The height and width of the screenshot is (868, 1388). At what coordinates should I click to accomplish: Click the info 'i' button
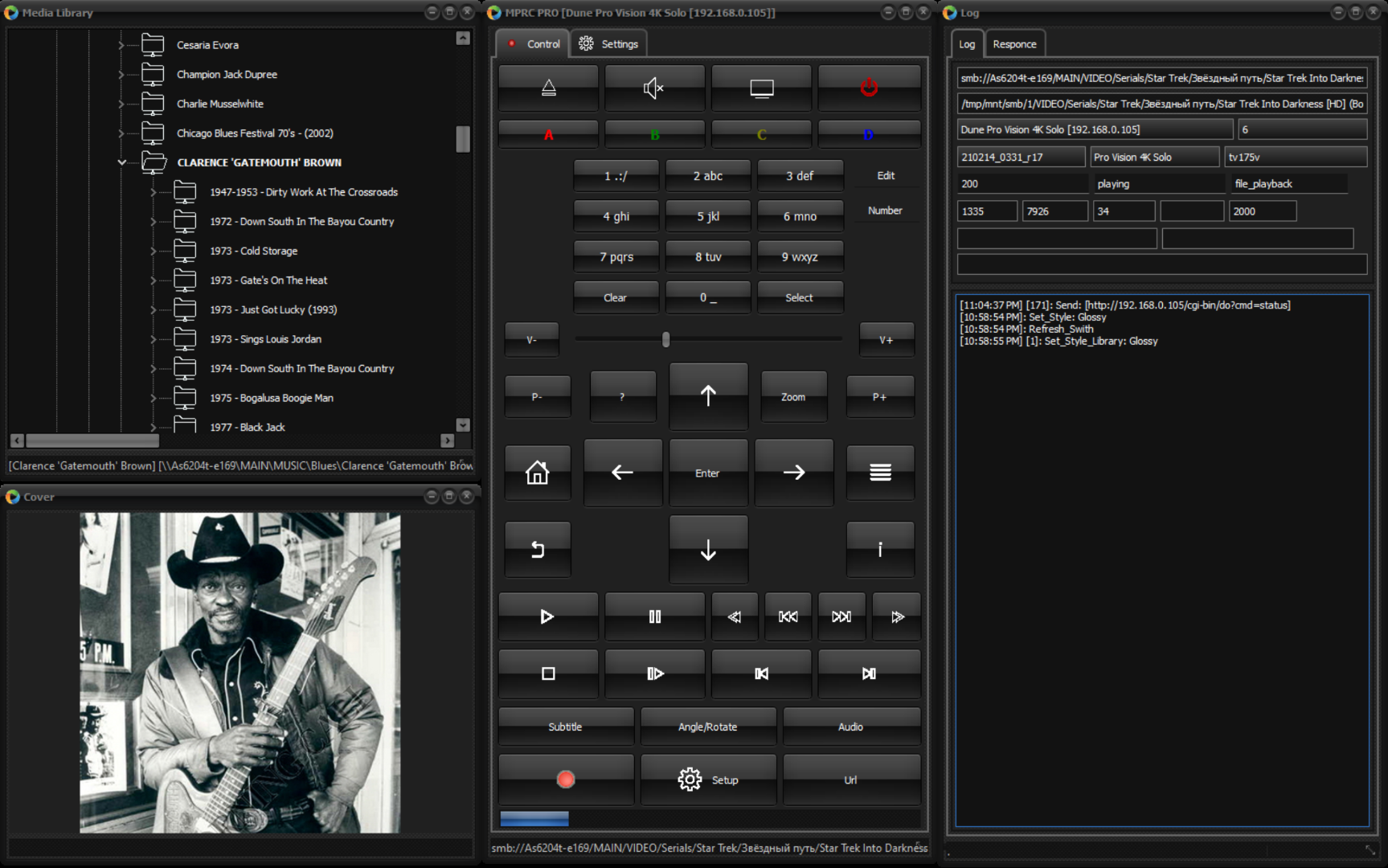[880, 549]
